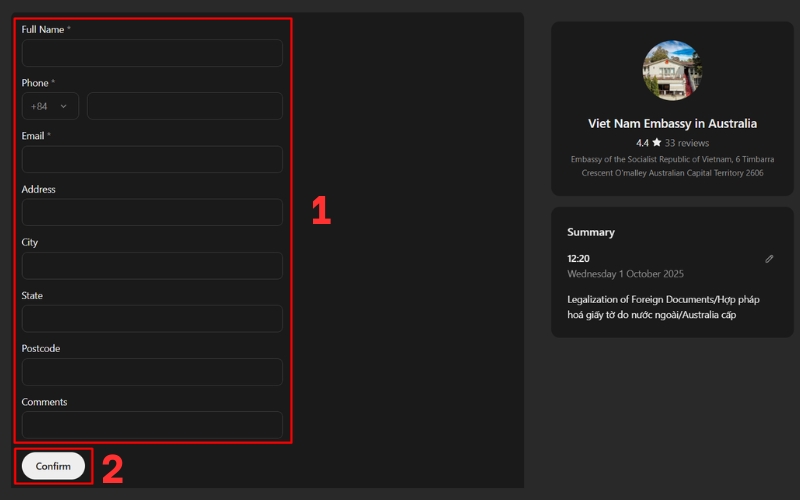Open the 33 reviews link
This screenshot has height=500, width=800.
coord(686,143)
